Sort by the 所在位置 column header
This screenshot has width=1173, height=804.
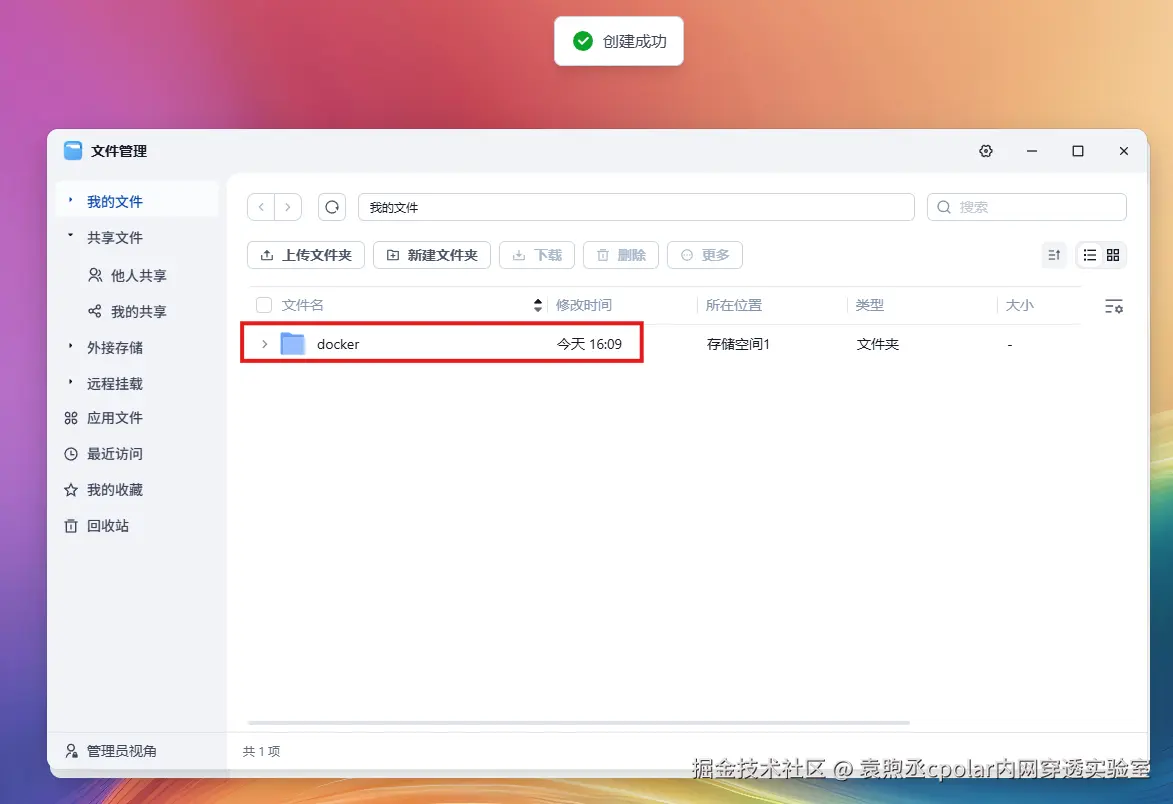734,305
